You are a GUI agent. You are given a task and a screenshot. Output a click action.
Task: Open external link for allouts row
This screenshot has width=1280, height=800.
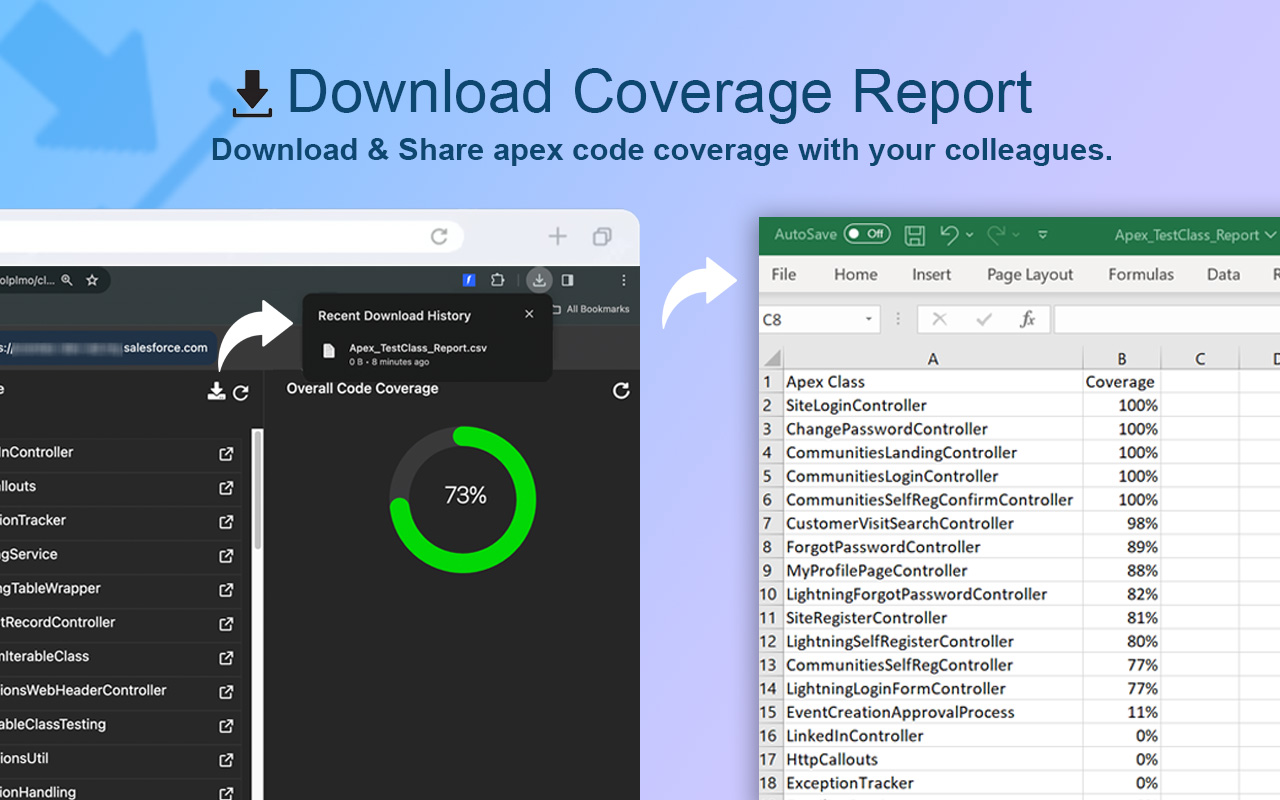226,488
